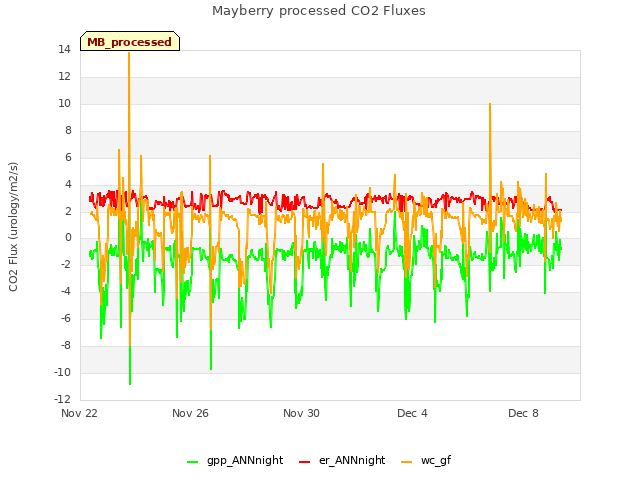
Task: Click the y-axis tick label -6
Action: 66,318
